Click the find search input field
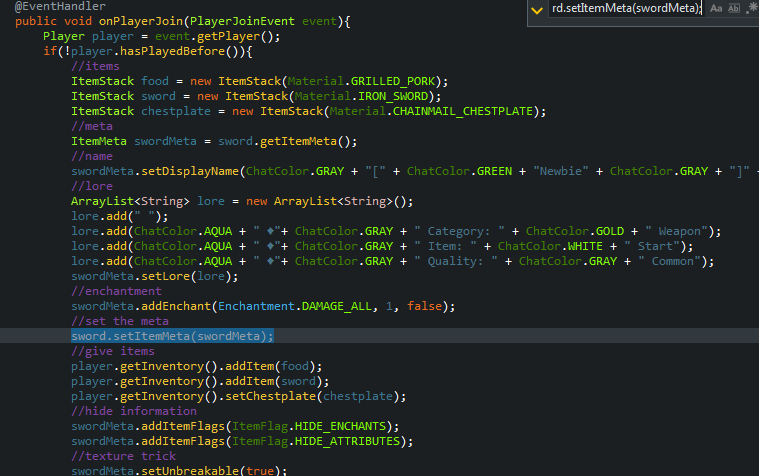Viewport: 759px width, 476px height. pos(626,8)
